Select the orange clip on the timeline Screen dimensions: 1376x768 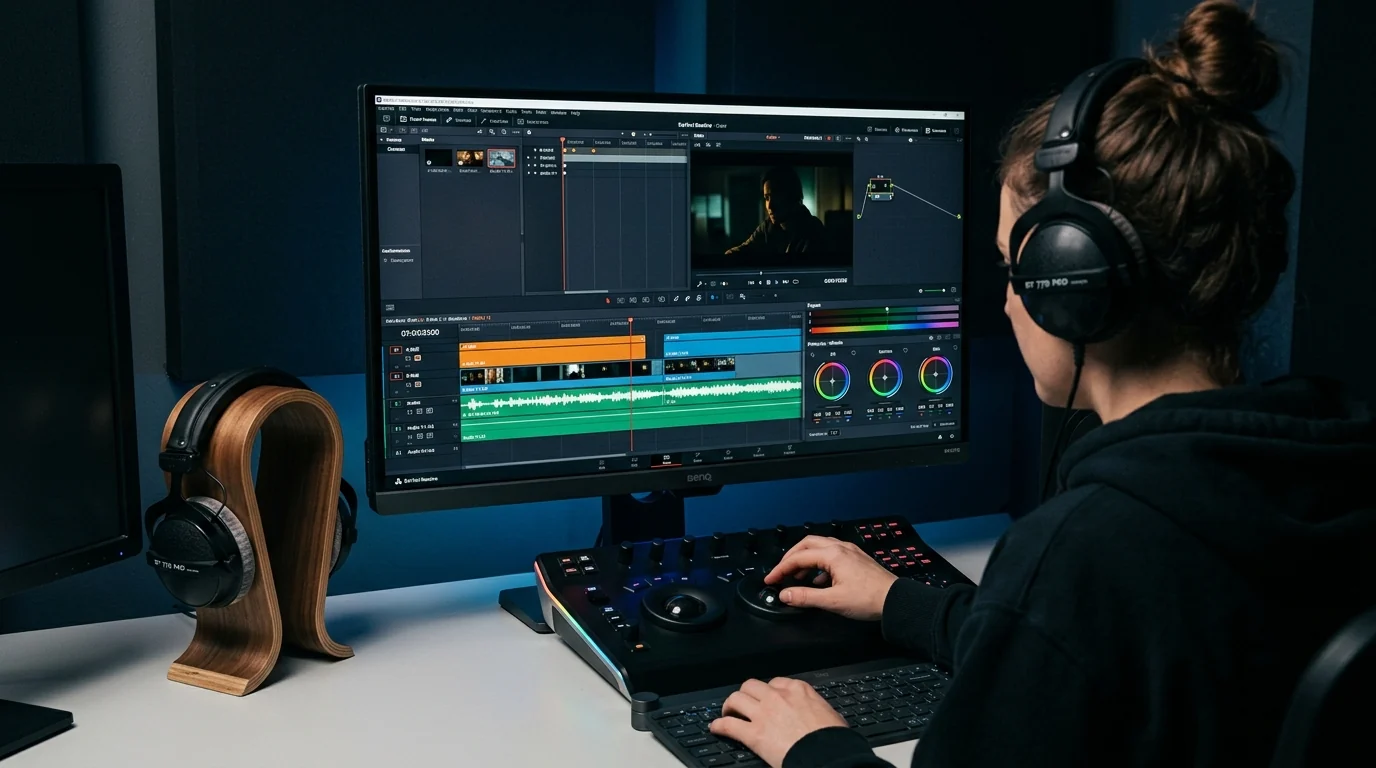tap(552, 349)
